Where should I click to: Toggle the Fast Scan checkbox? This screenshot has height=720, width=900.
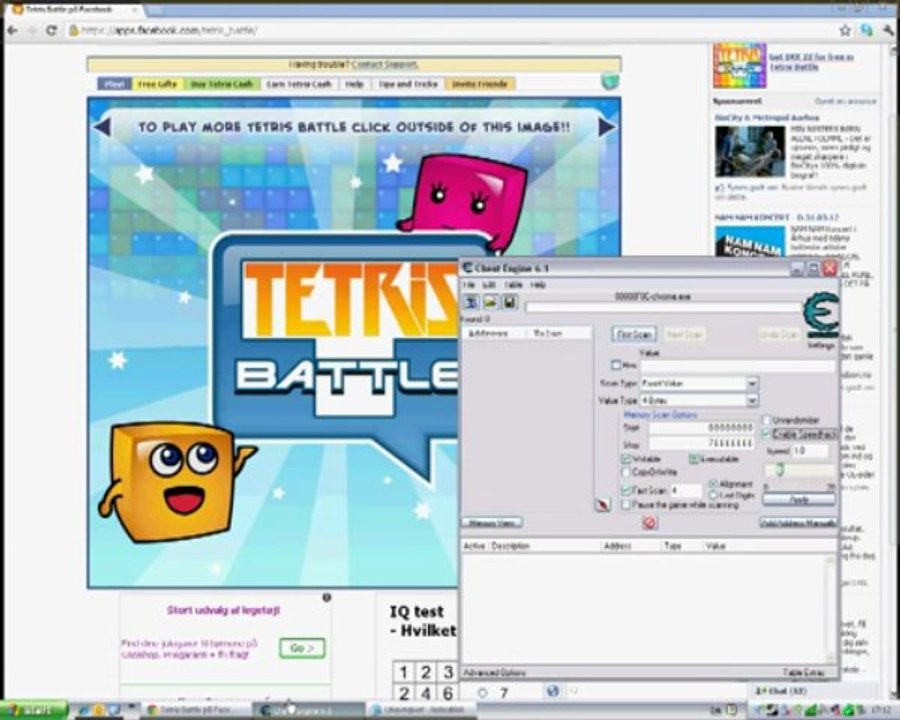(x=626, y=490)
